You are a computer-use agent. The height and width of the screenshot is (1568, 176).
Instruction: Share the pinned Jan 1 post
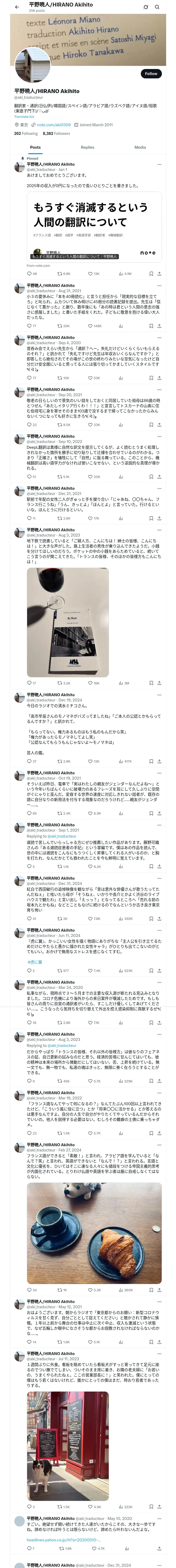(x=159, y=273)
